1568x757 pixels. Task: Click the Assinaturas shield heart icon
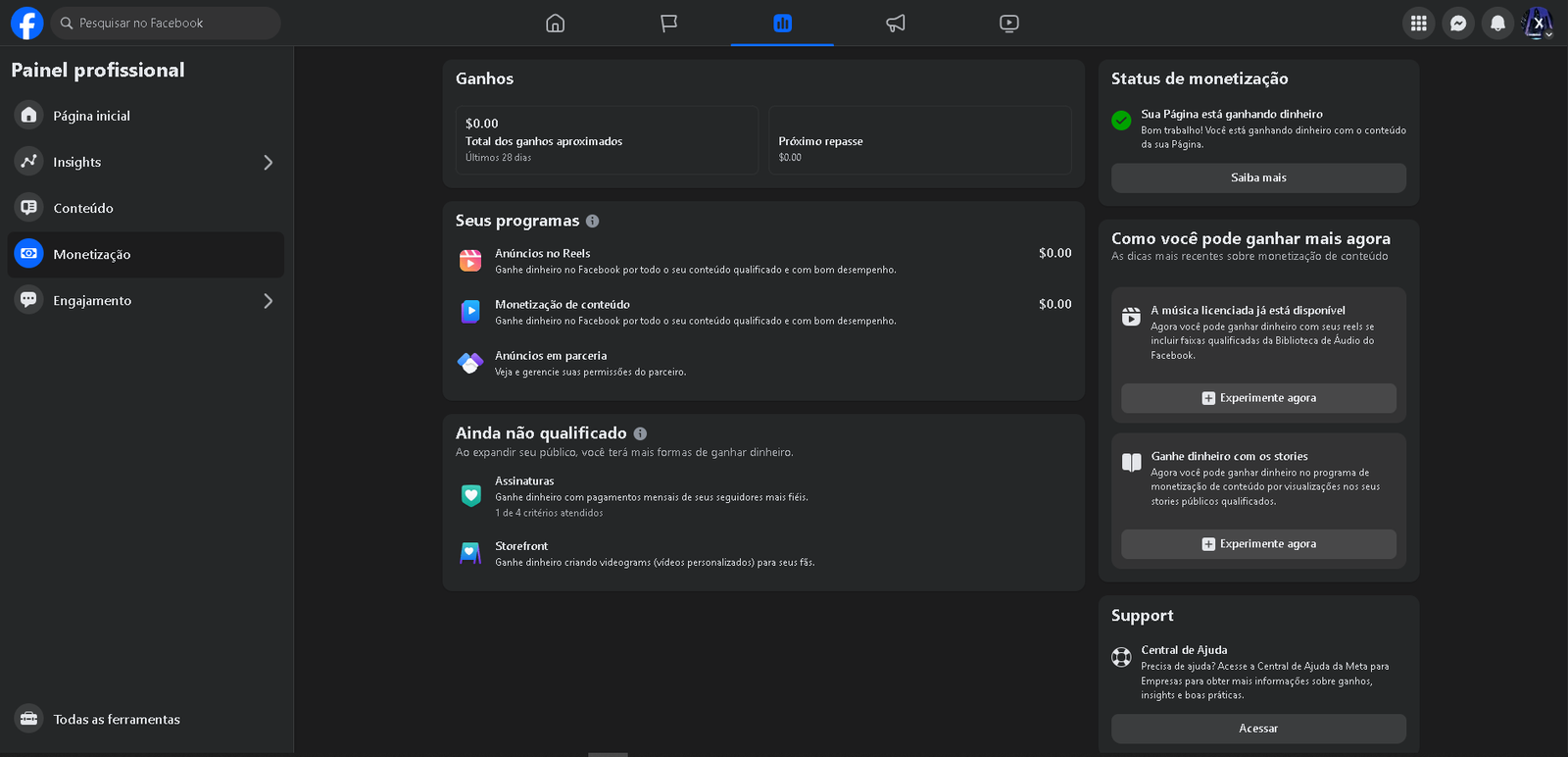(x=470, y=495)
